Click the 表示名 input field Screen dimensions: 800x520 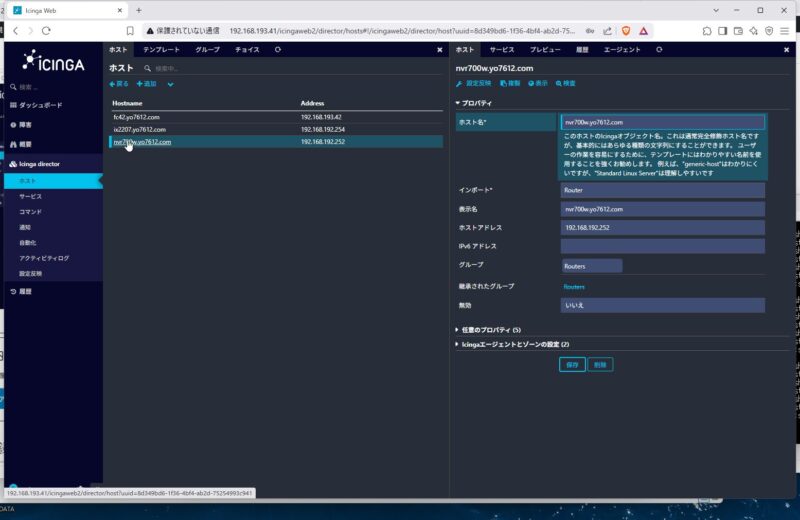(x=662, y=209)
